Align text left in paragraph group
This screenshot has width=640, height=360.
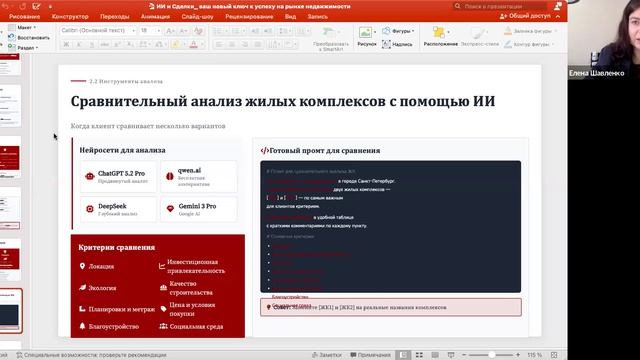click(219, 44)
